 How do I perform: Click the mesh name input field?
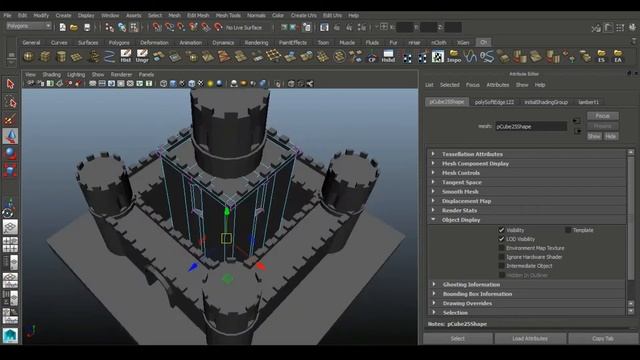(x=531, y=127)
